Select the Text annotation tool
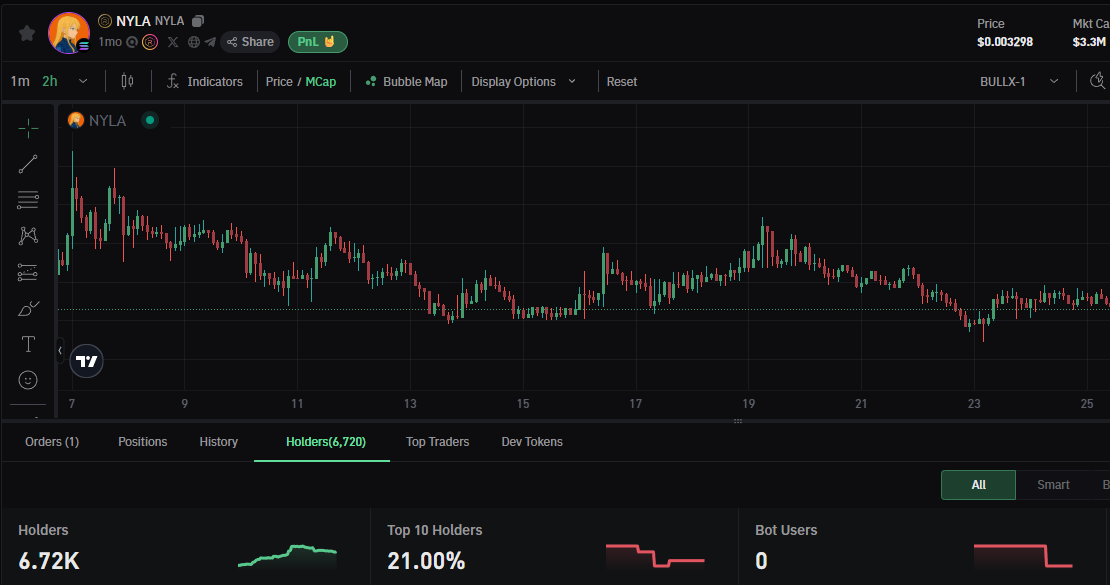Image resolution: width=1110 pixels, height=585 pixels. tap(28, 344)
